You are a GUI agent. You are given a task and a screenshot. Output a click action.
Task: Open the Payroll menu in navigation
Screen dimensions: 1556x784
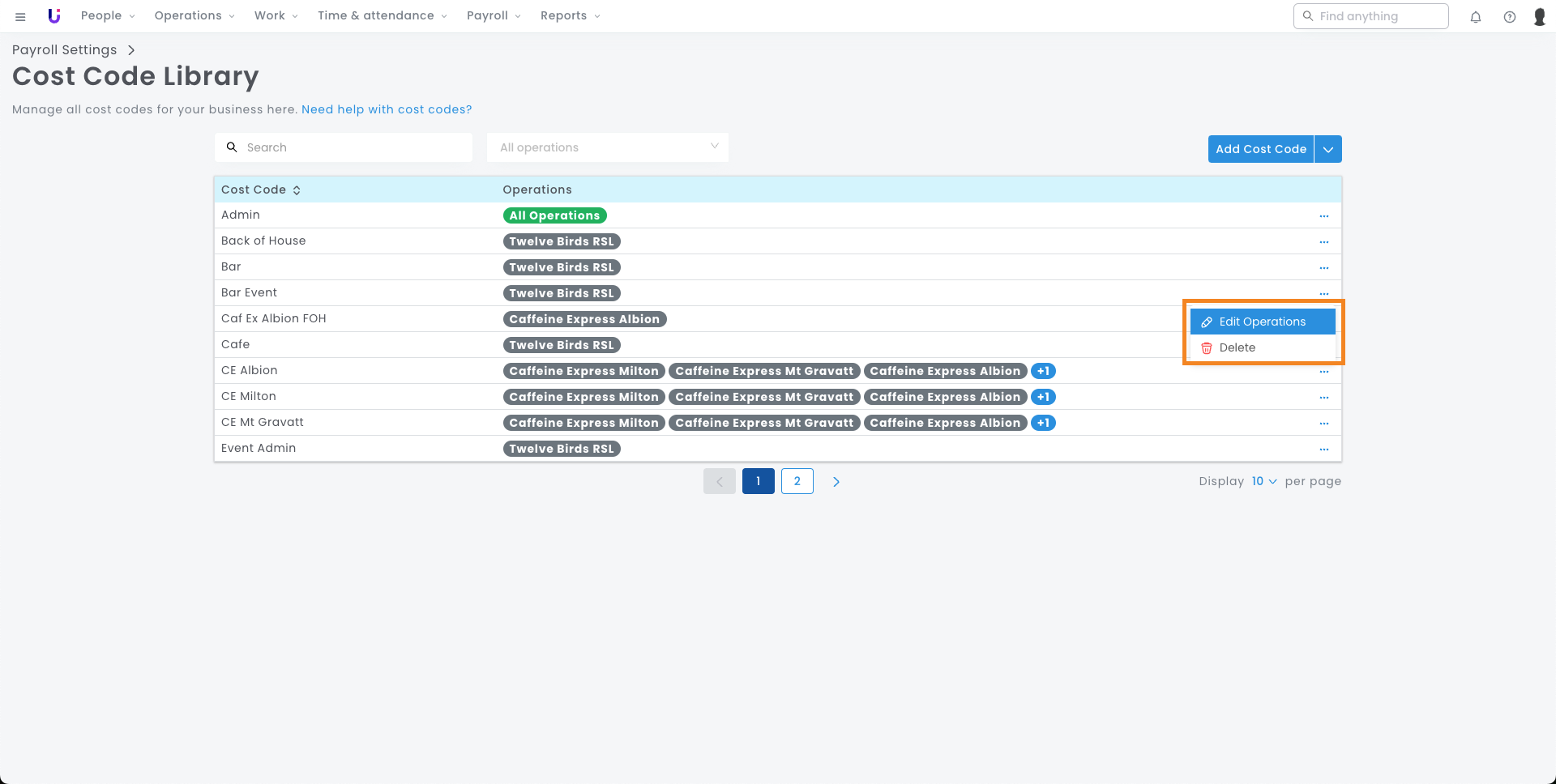tap(494, 16)
